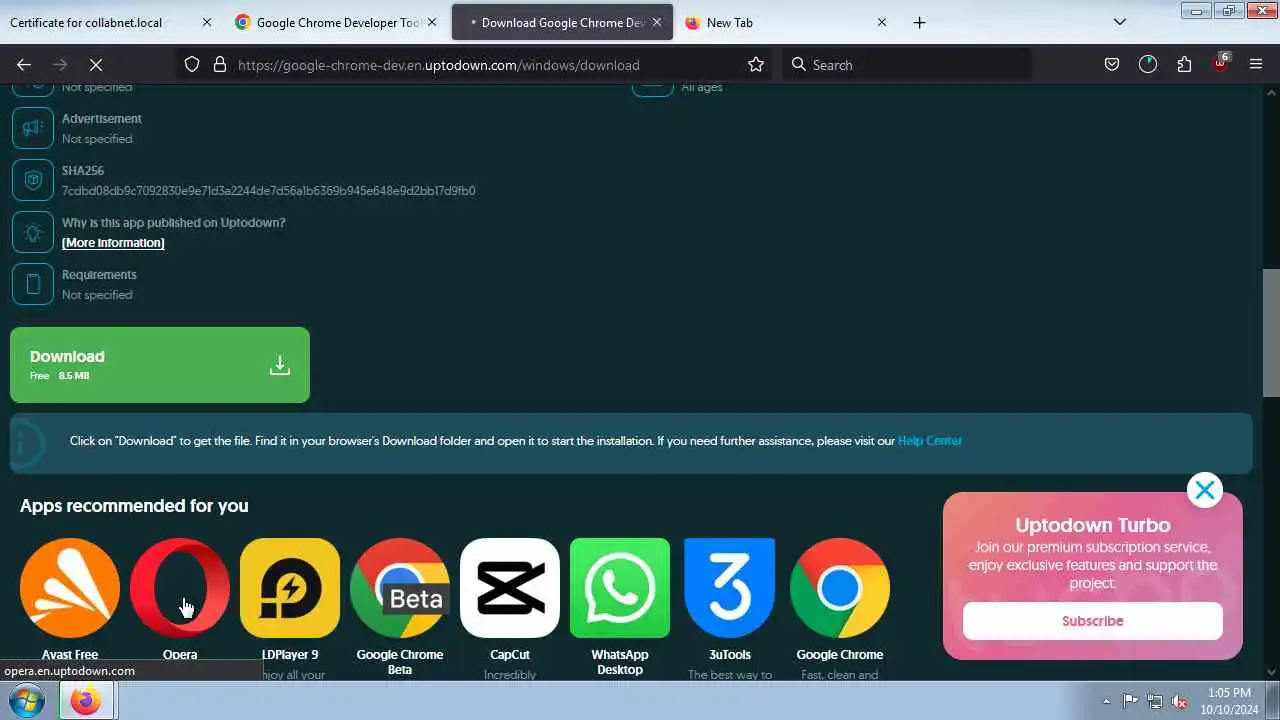Click the page vertical scrollbar thumb
The image size is (1280, 720).
pos(1271,332)
